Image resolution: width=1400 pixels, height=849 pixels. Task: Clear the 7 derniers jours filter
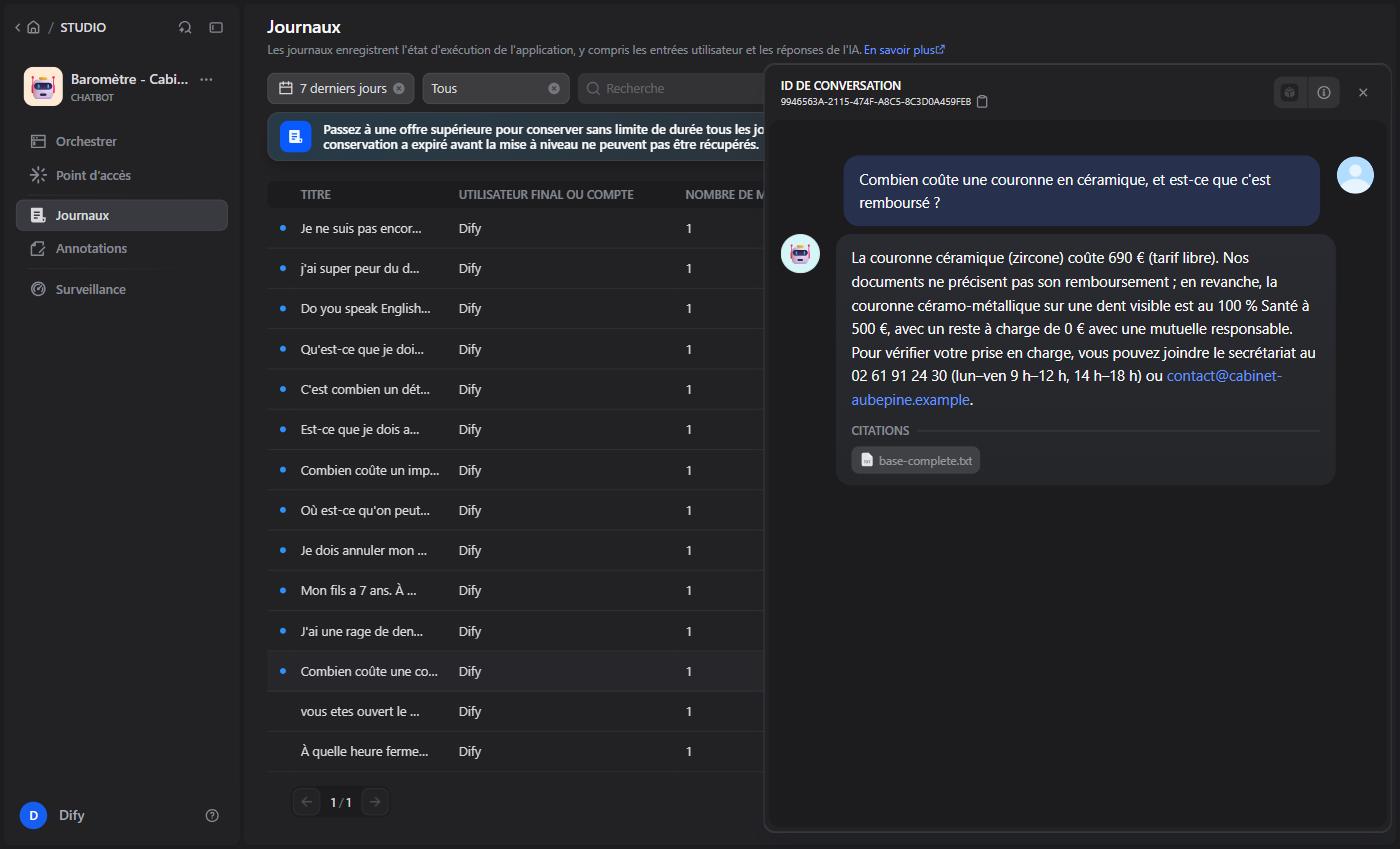click(x=399, y=88)
